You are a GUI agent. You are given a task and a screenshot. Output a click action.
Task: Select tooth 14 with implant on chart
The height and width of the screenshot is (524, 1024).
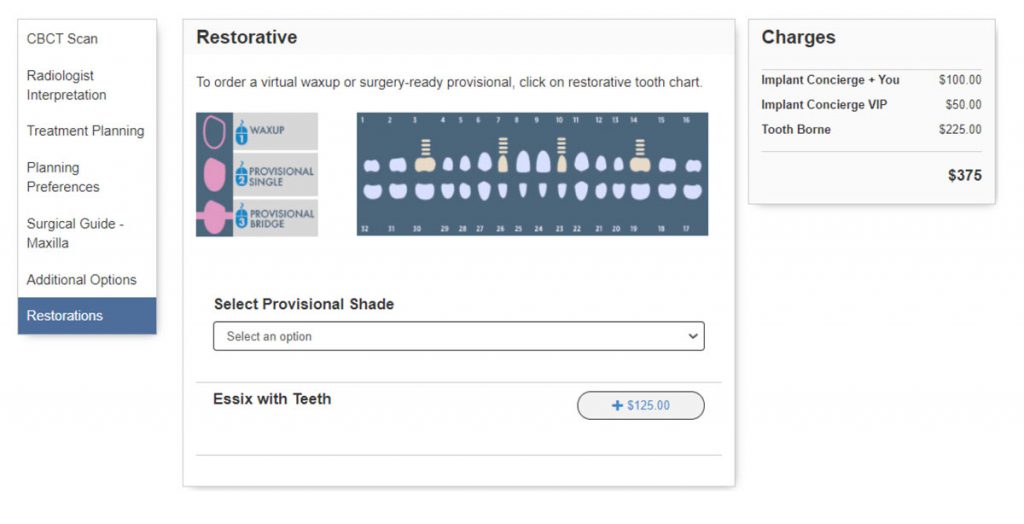click(x=640, y=162)
